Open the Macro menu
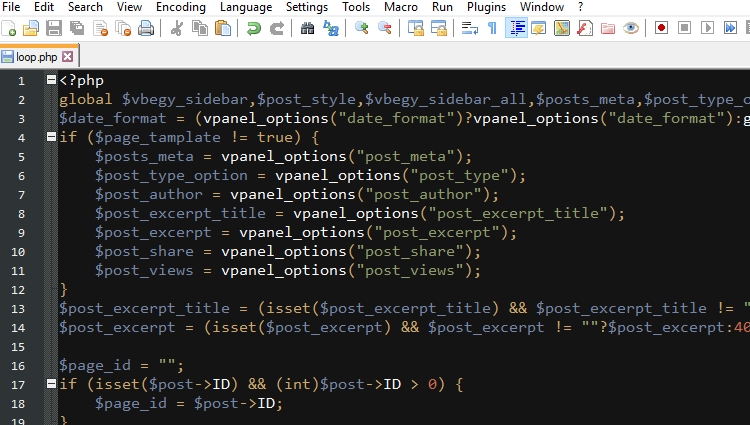Viewport: 750px width, 425px height. (401, 7)
